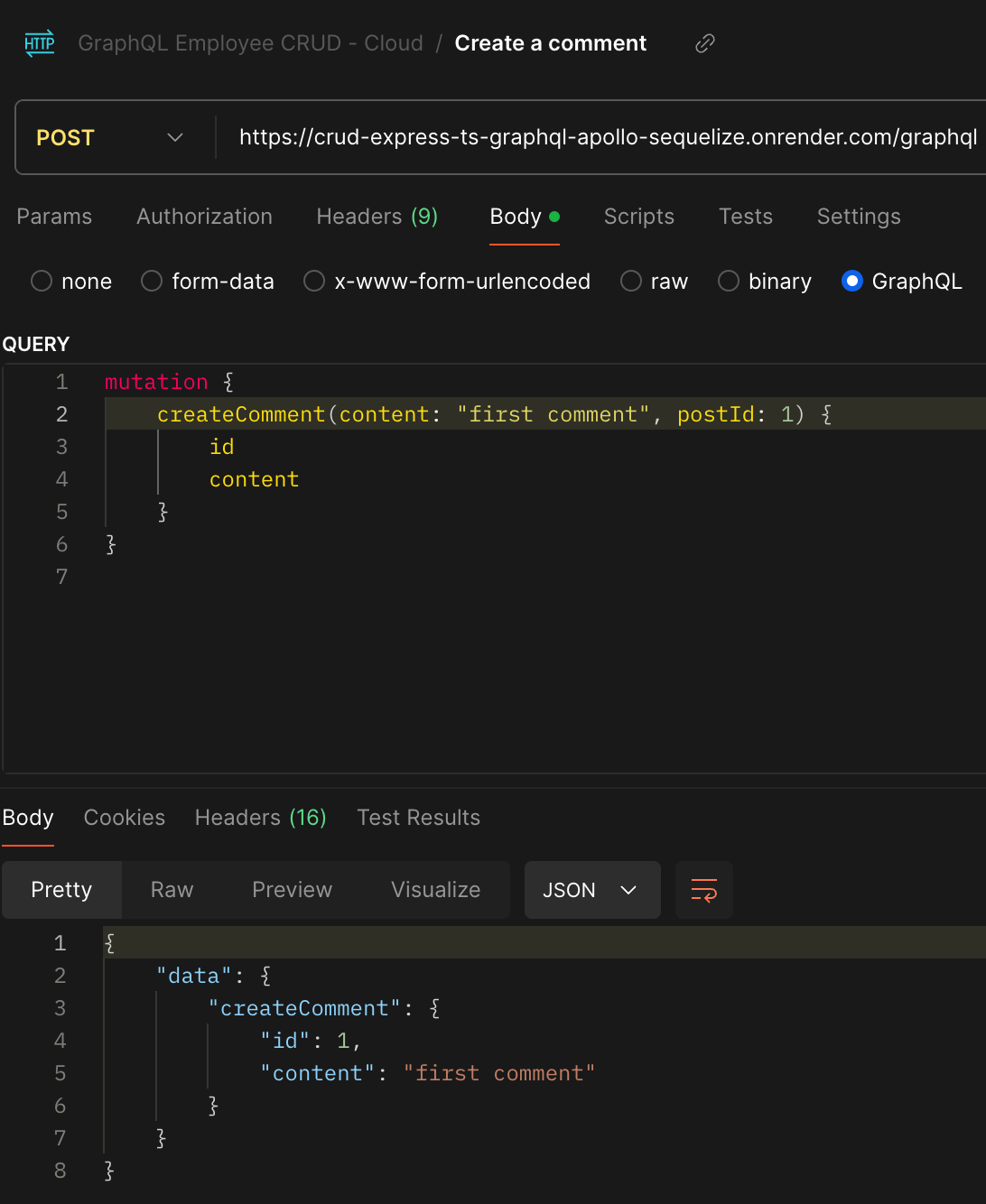Viewport: 986px width, 1204px height.
Task: Open the POST method dropdown
Action: [x=110, y=137]
